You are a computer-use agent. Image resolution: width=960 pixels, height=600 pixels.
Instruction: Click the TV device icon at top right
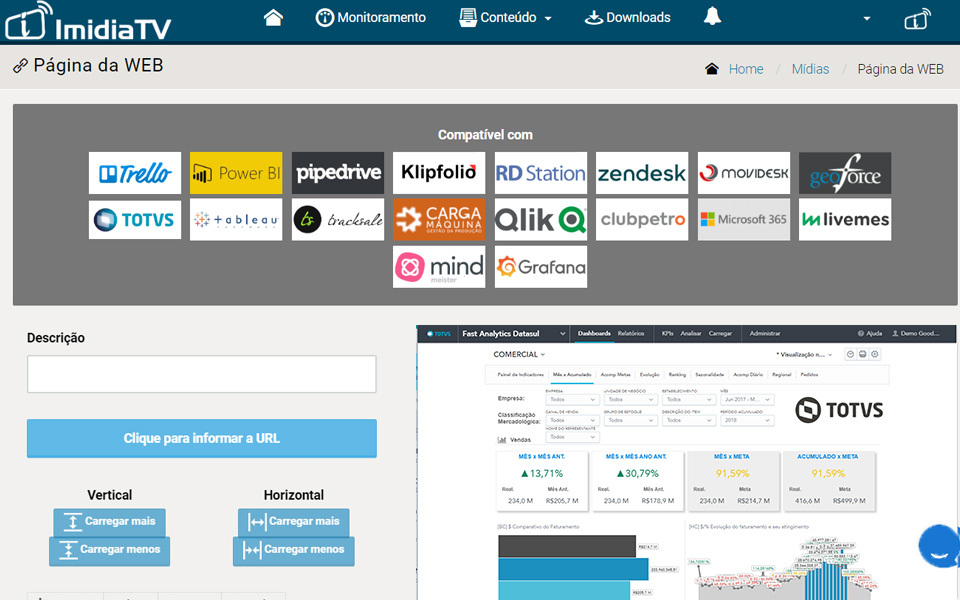(917, 19)
